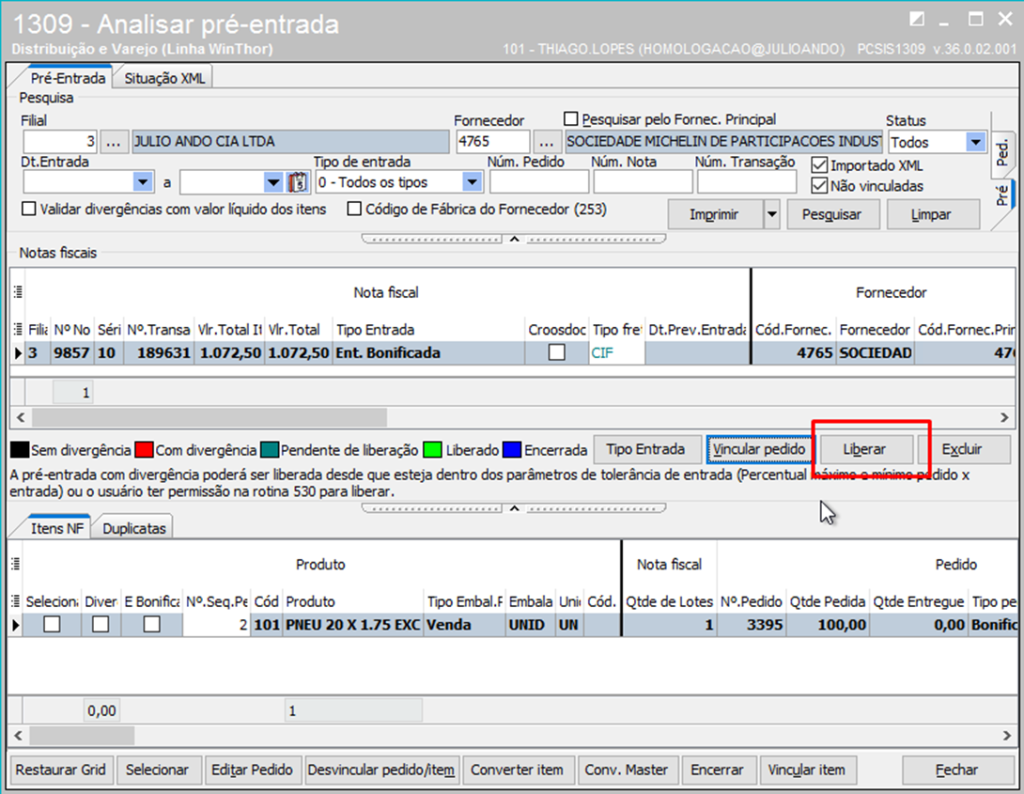Collapse the Pesquisa panel using the splitter arrow
Screen dimensions: 1024x794
click(514, 239)
